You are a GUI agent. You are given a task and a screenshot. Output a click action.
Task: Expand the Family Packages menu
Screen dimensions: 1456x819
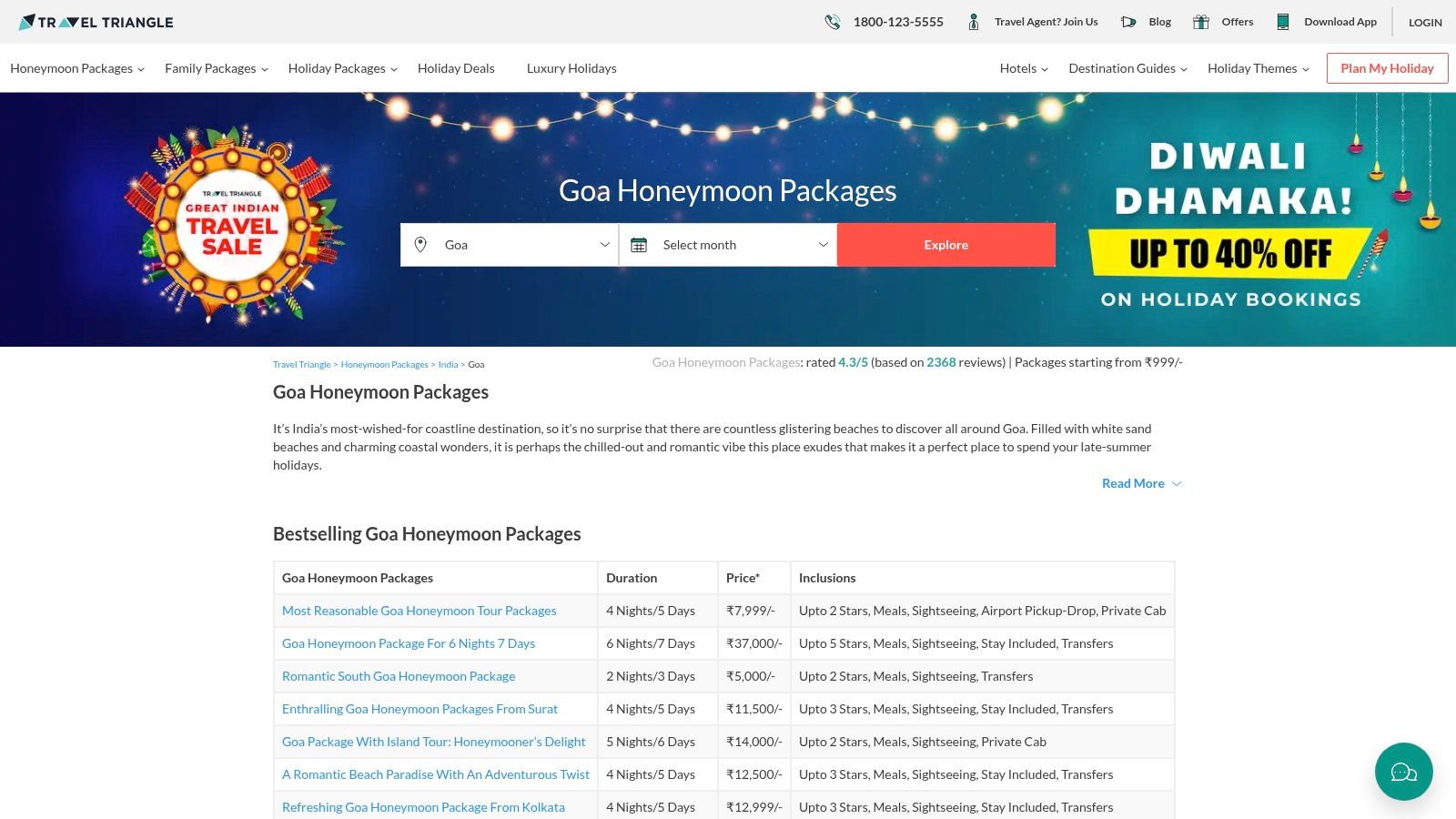click(217, 68)
